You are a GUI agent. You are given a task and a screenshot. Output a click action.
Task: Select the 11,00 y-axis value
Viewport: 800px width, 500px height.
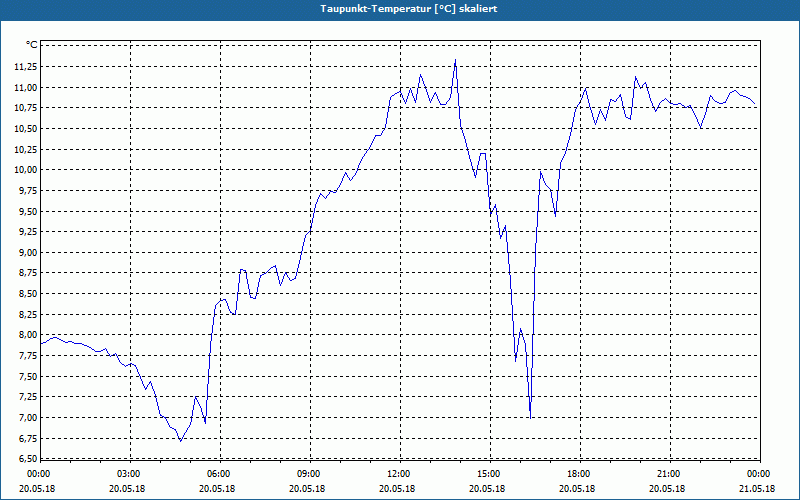point(27,87)
